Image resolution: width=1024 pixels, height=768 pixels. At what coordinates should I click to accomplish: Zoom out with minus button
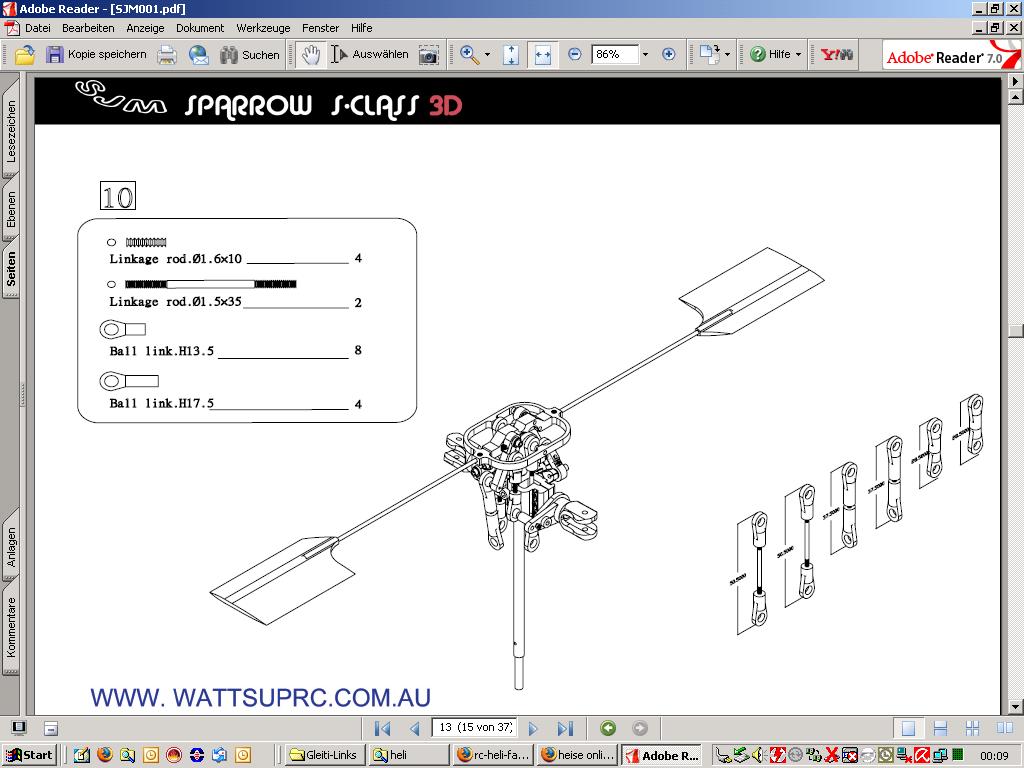click(575, 55)
